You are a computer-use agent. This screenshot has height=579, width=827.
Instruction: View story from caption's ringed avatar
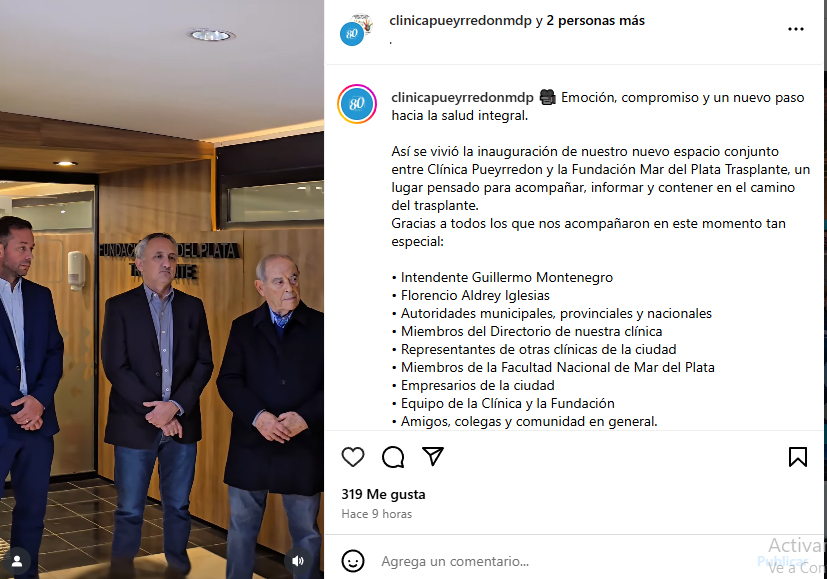tap(357, 104)
